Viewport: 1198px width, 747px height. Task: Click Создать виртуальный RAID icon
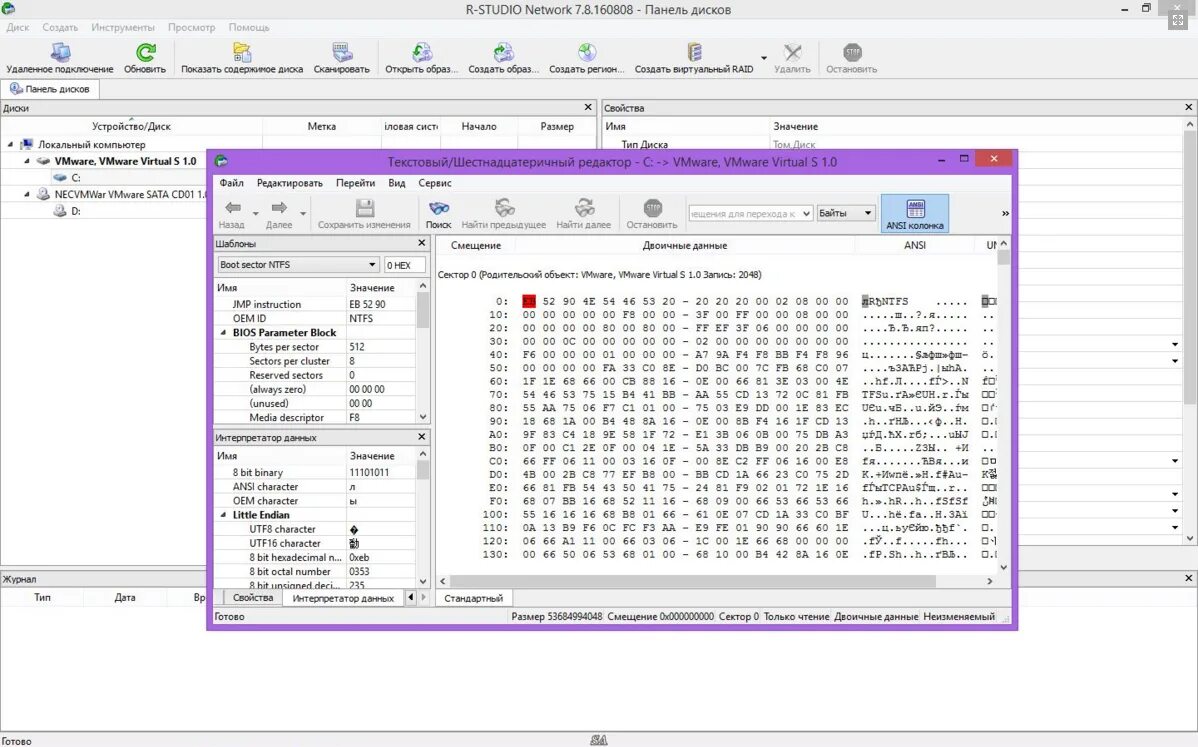coord(694,52)
